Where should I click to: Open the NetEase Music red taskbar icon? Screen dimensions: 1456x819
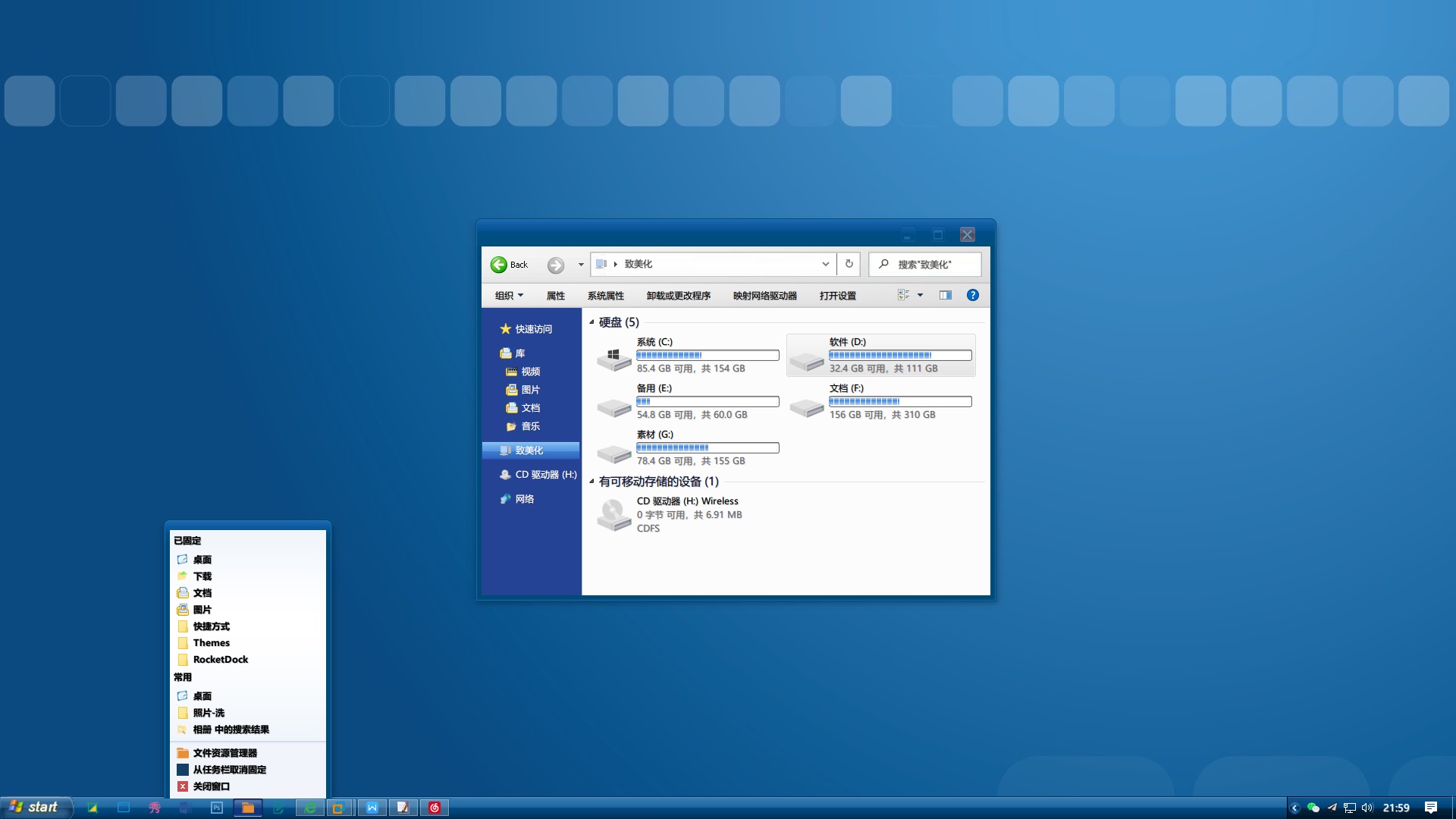(435, 808)
